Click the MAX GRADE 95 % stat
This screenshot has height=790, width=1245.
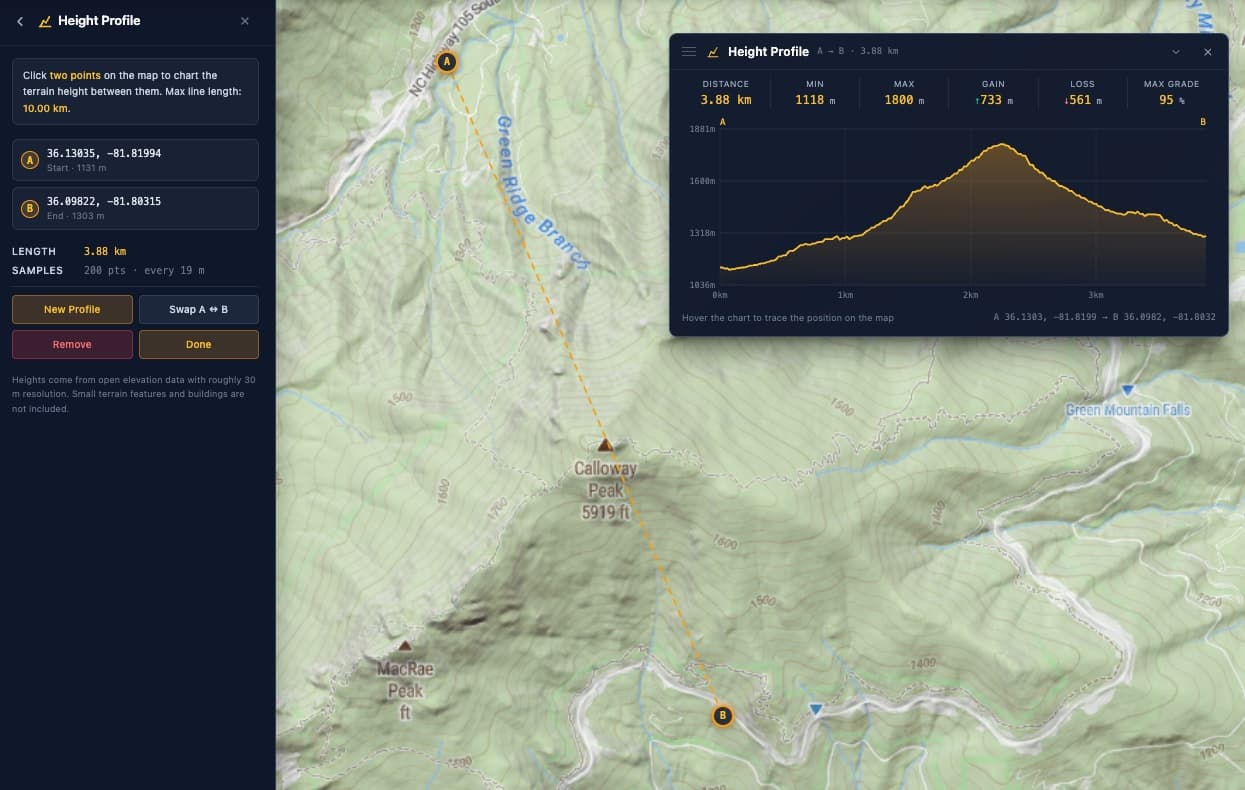(1171, 93)
